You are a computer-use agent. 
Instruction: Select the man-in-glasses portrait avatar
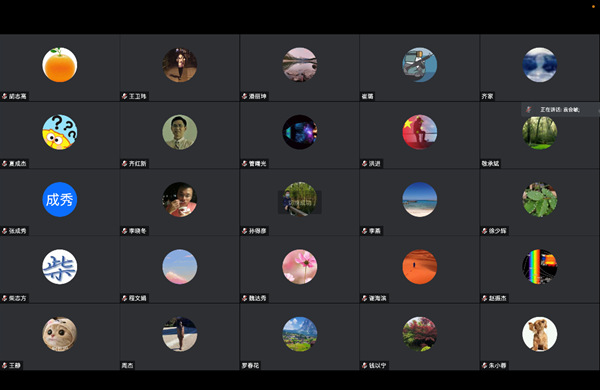point(180,132)
